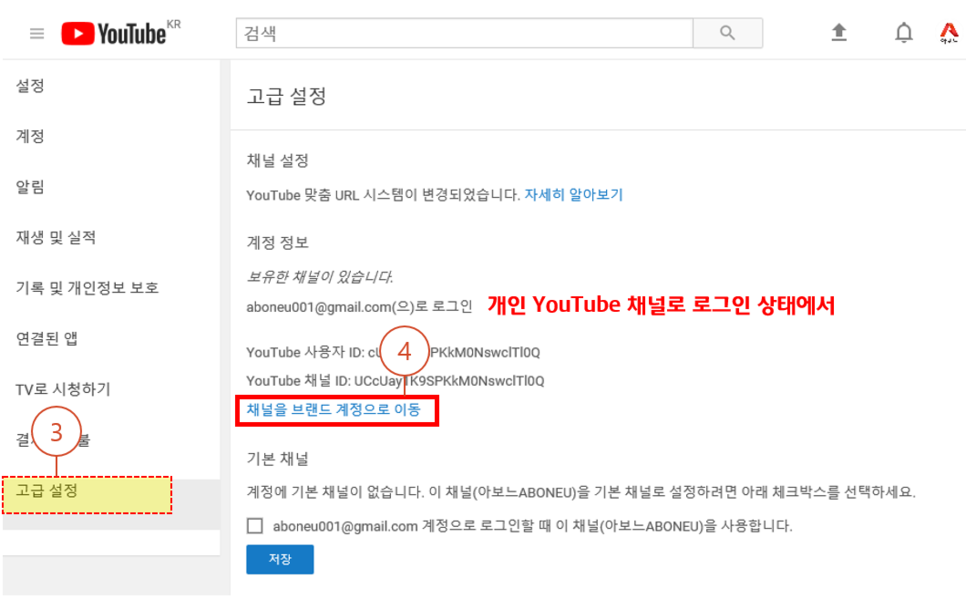Select 기록 및 개인정보 보호

87,288
